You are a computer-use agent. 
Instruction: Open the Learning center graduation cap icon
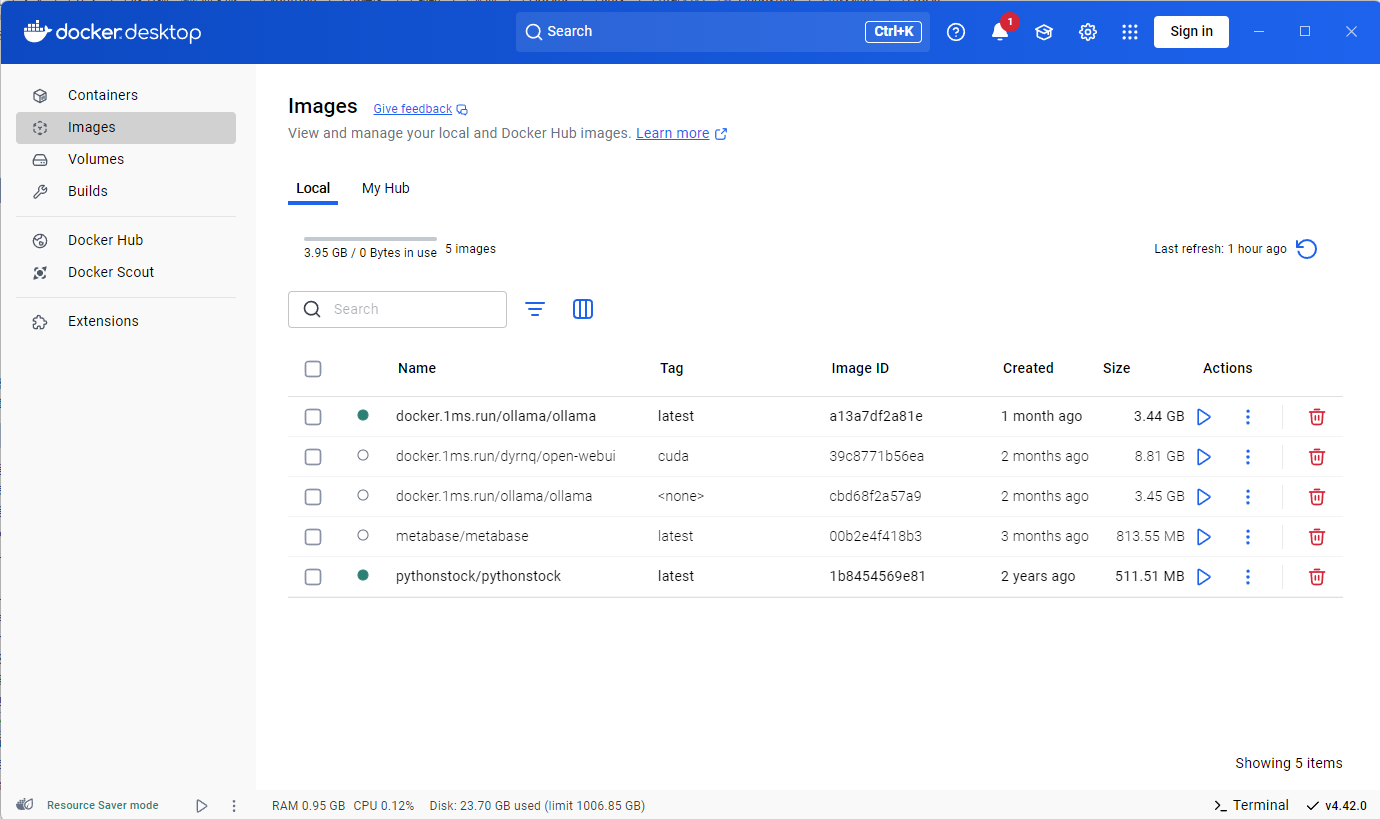[1044, 32]
